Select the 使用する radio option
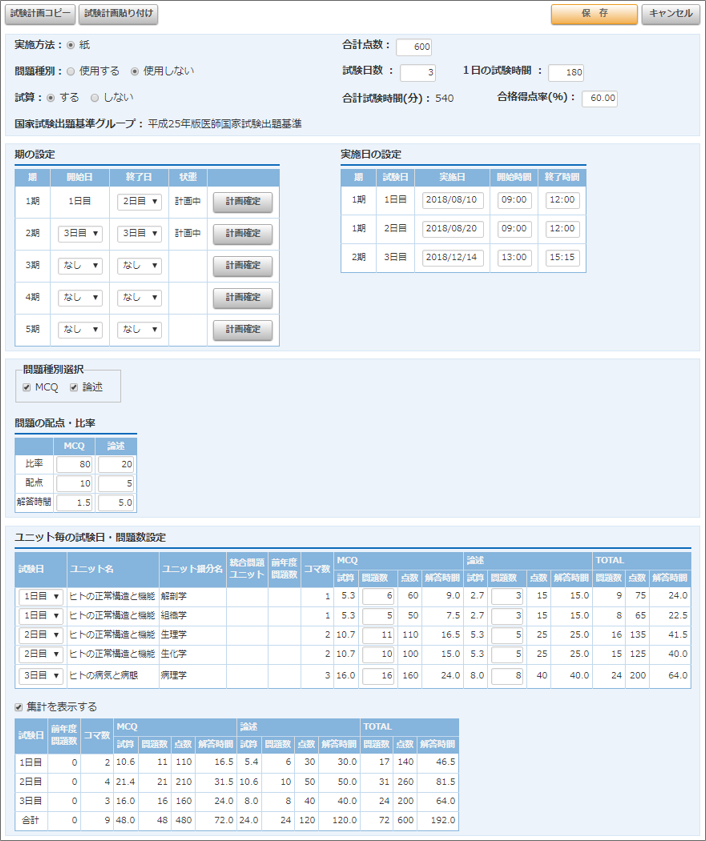This screenshot has width=706, height=841. (x=71, y=71)
